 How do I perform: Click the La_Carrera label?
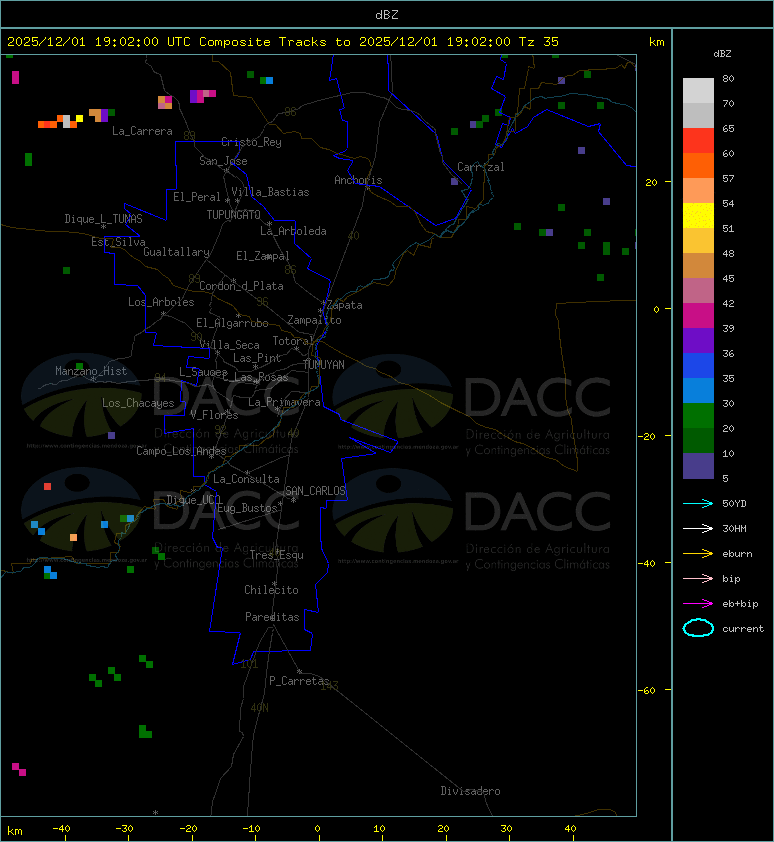point(142,131)
